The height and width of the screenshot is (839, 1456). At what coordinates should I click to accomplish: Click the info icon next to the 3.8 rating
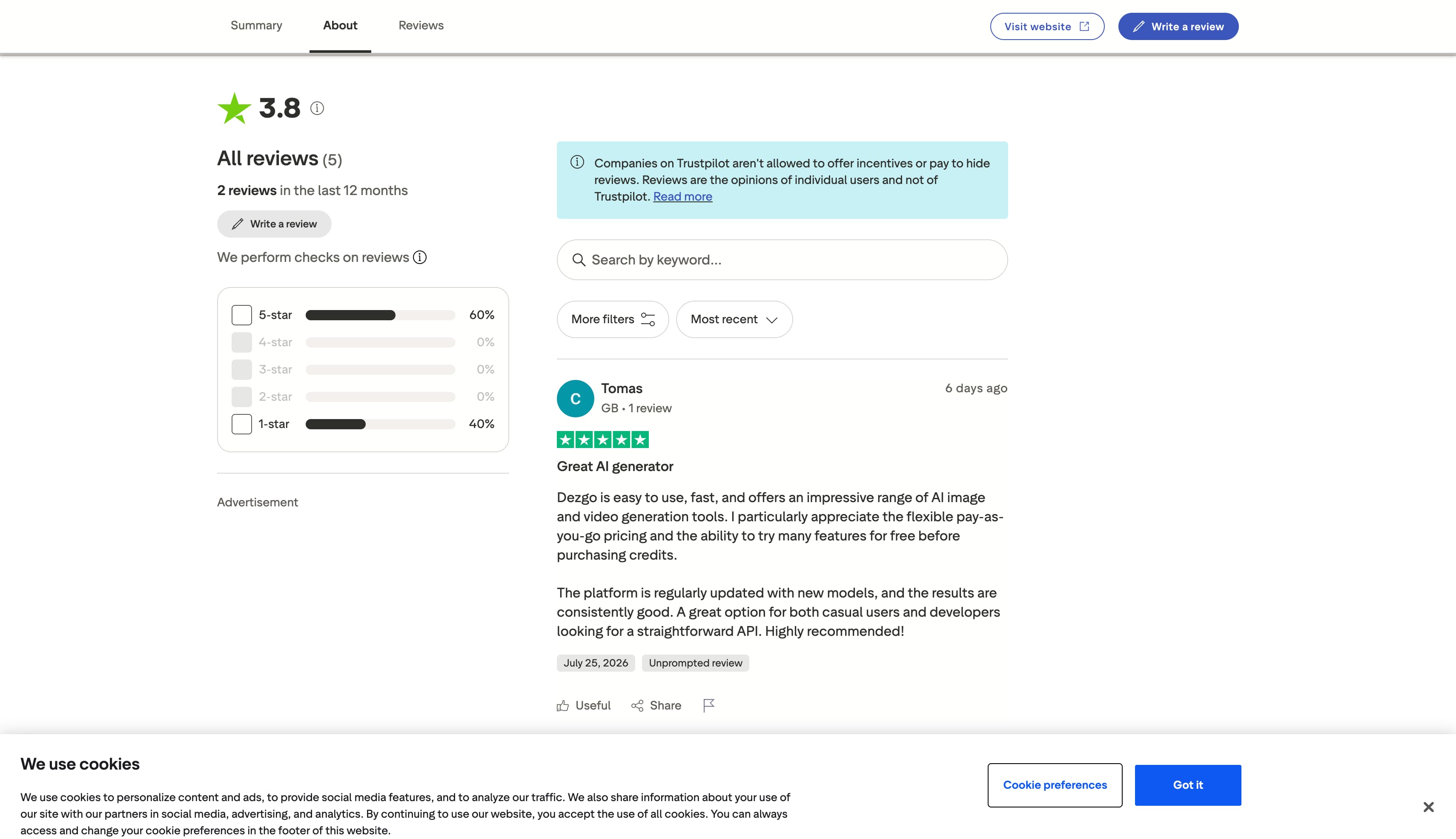[317, 108]
